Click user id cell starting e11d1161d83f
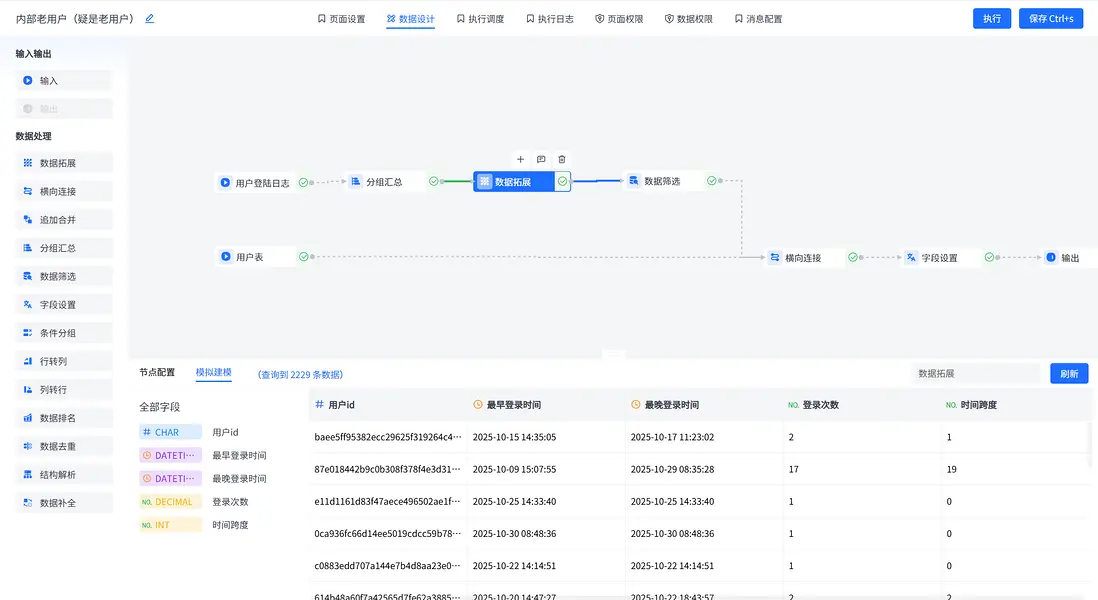The height and width of the screenshot is (600, 1098). point(387,501)
